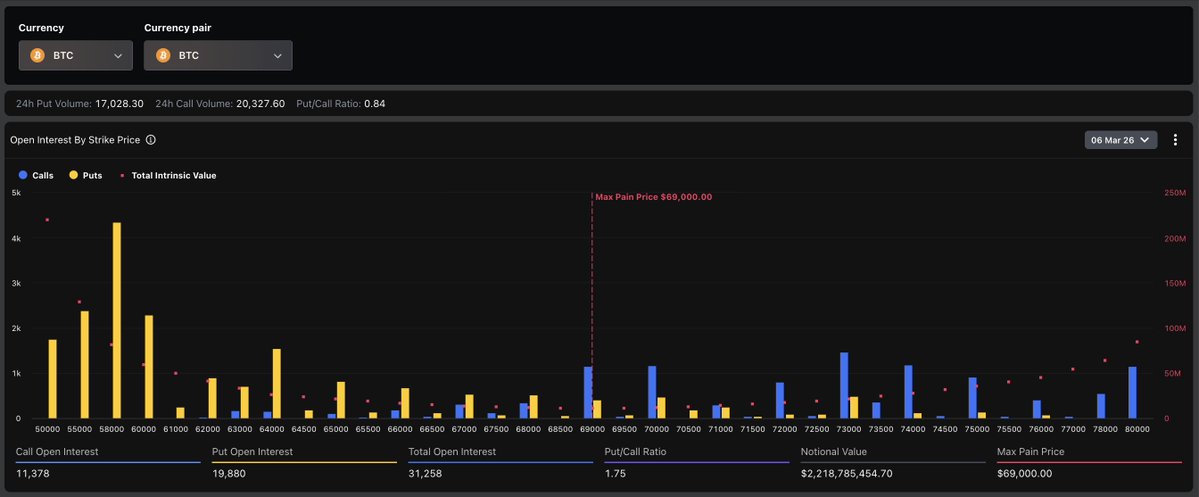Expand the Currency dropdown chevron
1199x497 pixels.
(118, 56)
